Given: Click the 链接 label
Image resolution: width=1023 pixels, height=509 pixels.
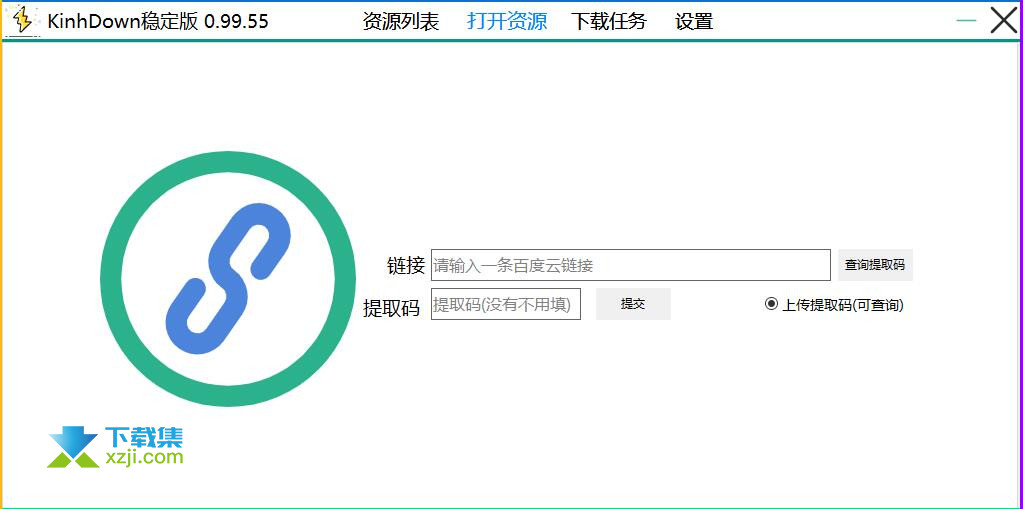Looking at the screenshot, I should coord(406,266).
